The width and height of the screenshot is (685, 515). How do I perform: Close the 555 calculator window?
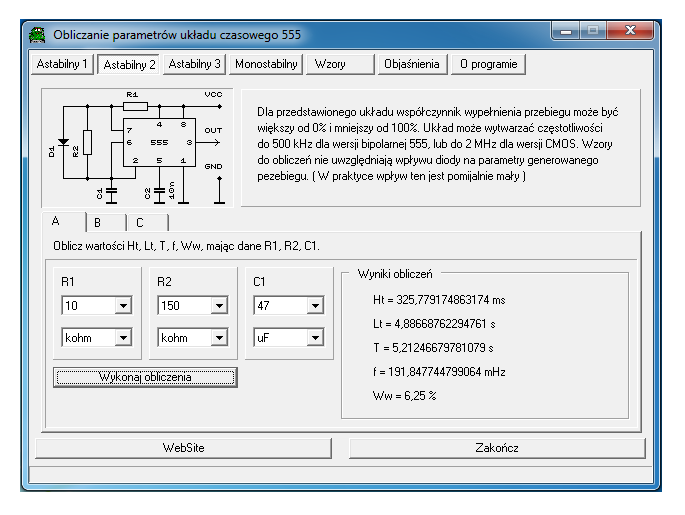(630, 31)
